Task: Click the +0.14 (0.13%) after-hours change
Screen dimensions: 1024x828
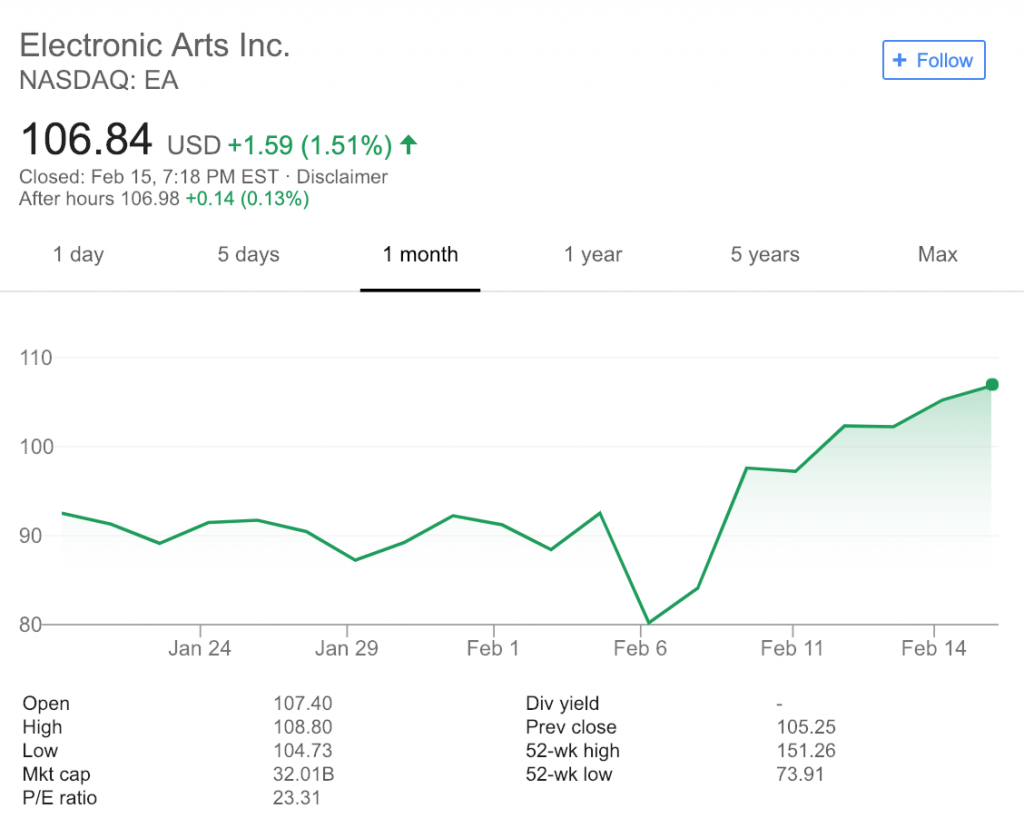Action: [248, 199]
